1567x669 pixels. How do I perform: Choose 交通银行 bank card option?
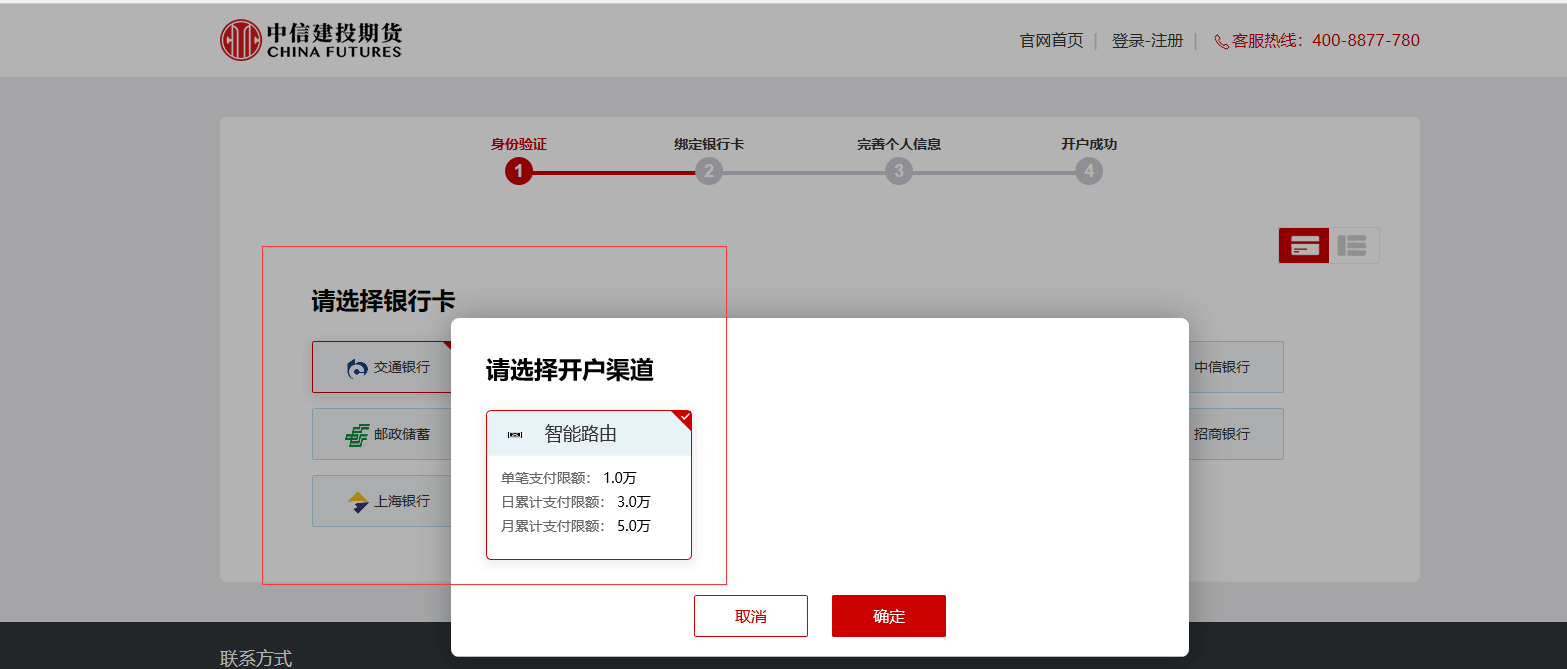382,367
